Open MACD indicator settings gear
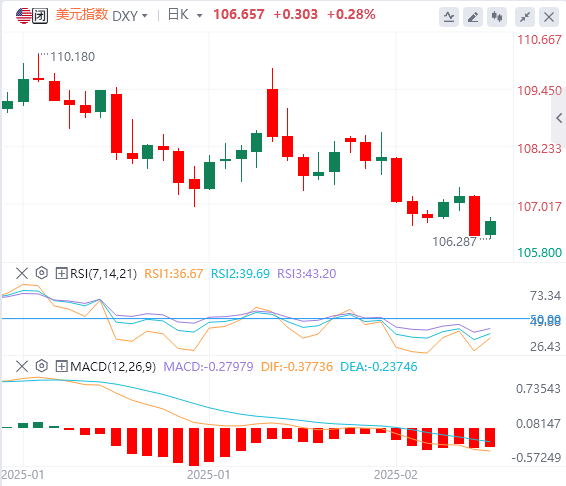The height and width of the screenshot is (486, 566). click(42, 366)
